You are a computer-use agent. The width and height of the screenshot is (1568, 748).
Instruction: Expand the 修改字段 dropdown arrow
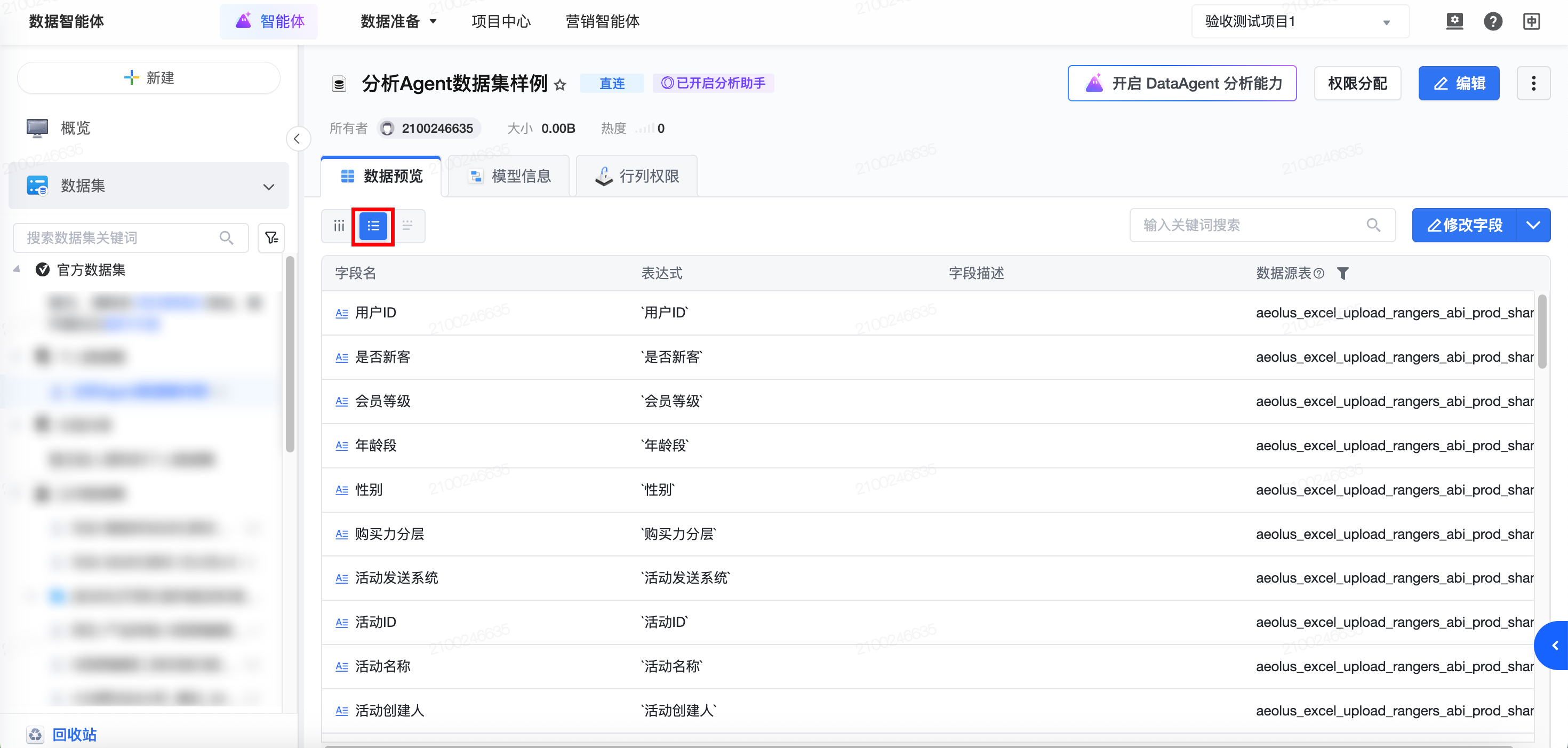(x=1533, y=225)
